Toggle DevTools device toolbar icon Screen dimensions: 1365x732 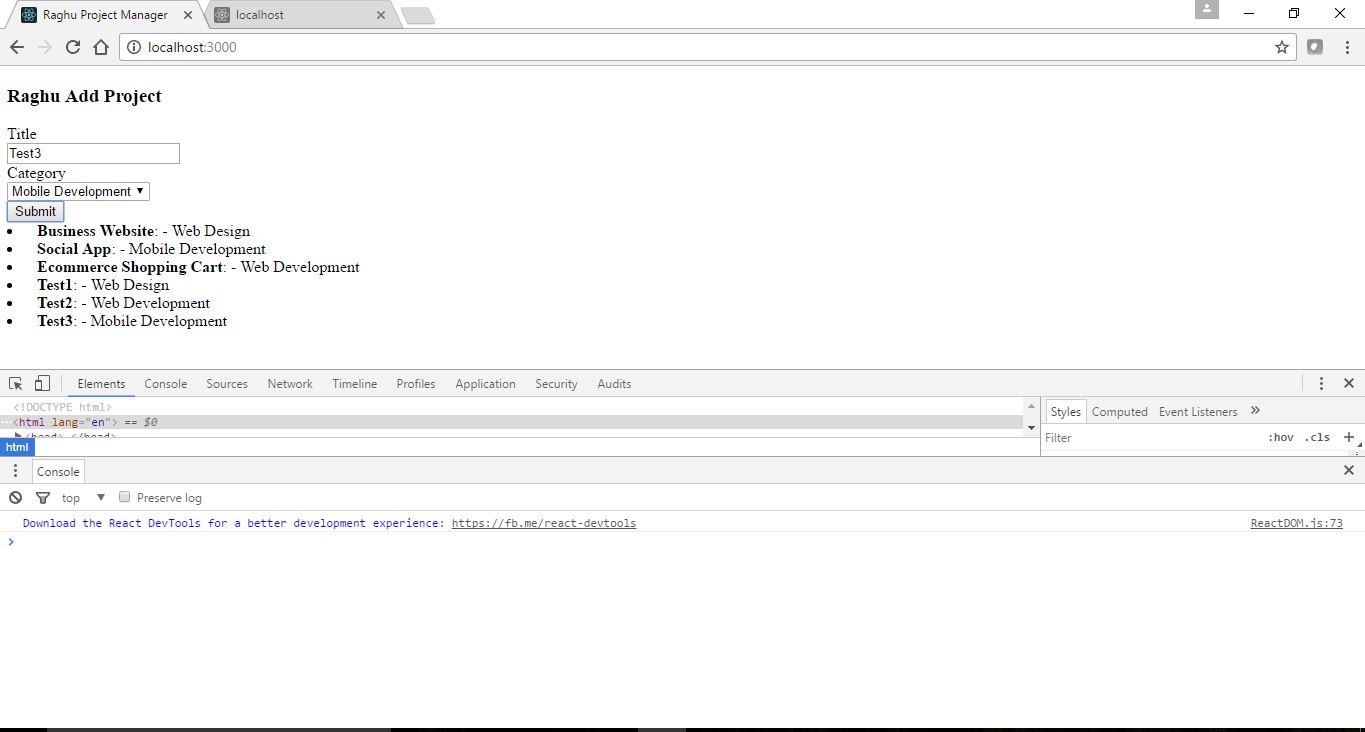point(42,383)
